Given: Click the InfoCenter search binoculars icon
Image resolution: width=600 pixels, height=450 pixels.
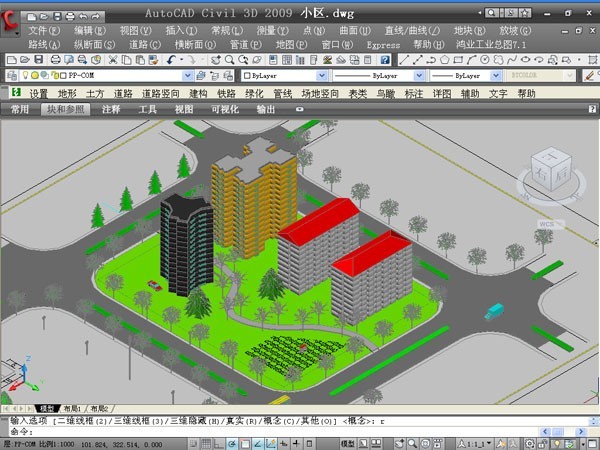Looking at the screenshot, I should point(491,13).
